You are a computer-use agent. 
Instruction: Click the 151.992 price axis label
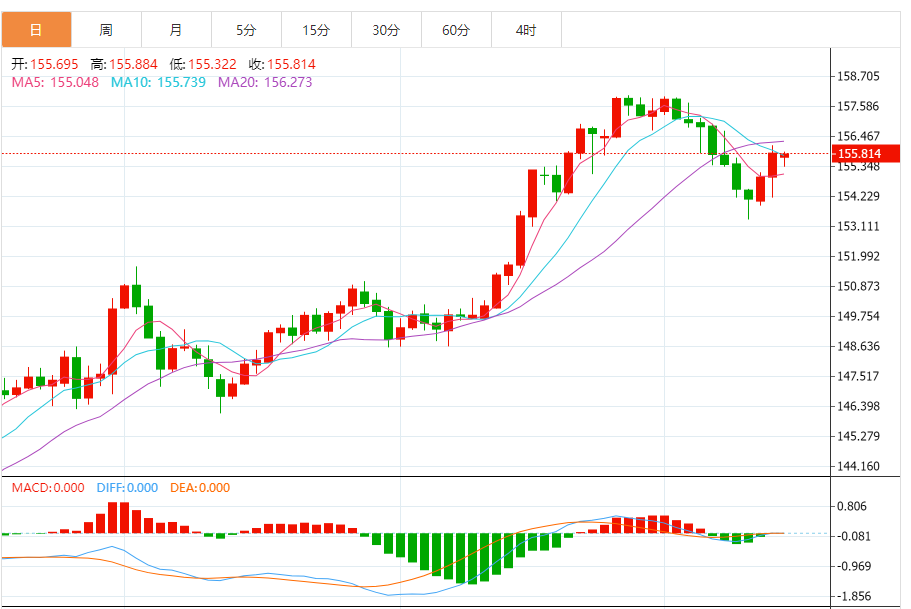[858, 256]
